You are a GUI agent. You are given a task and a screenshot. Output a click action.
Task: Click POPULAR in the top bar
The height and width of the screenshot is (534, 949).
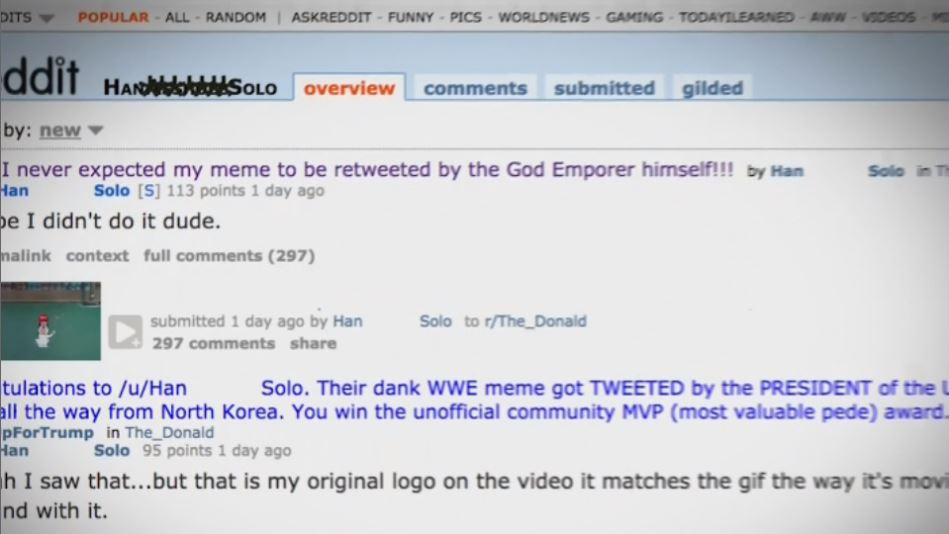(x=113, y=17)
